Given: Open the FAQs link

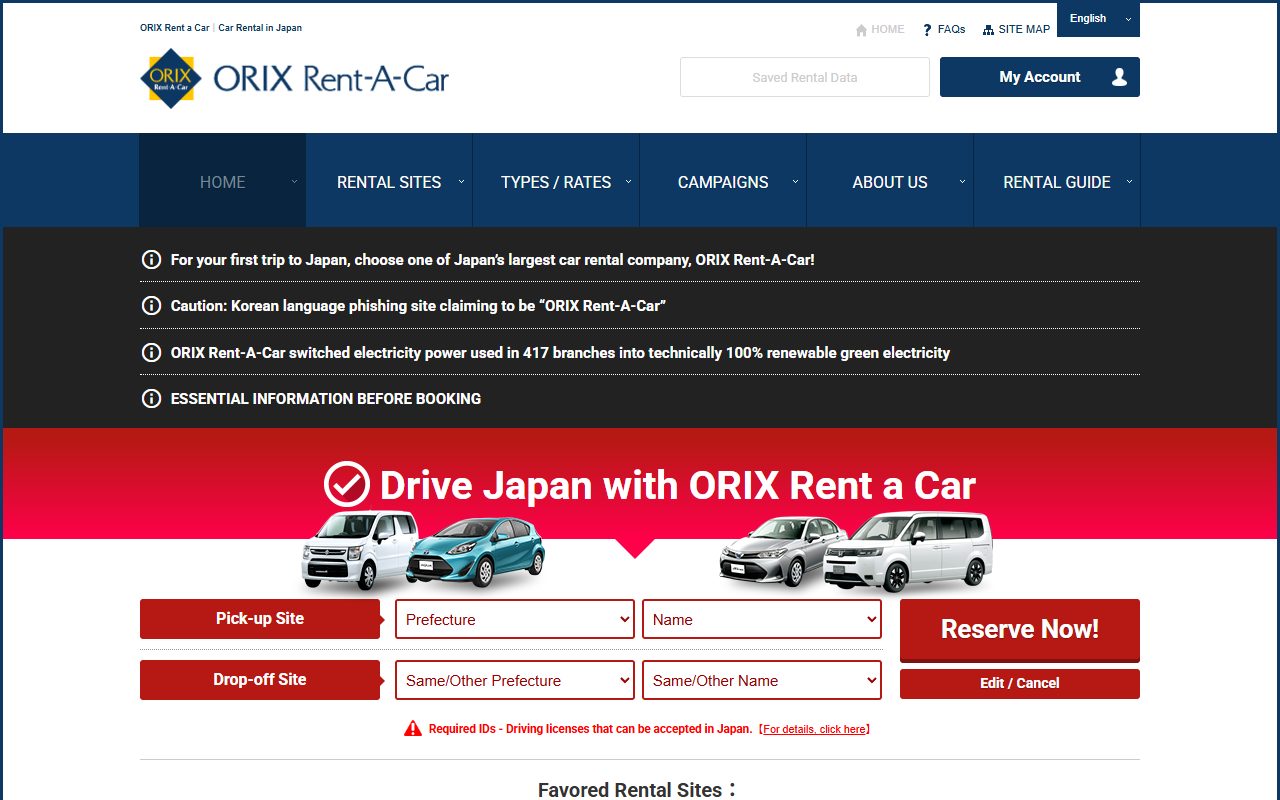Looking at the screenshot, I should coord(951,30).
